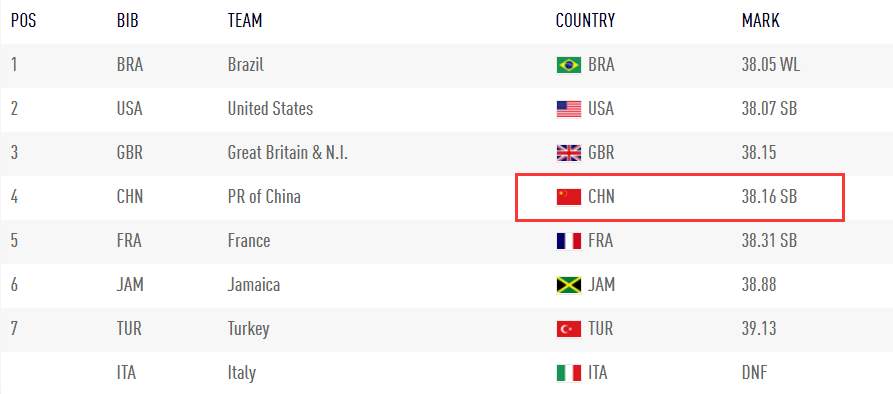Sort by the POS column header

[23, 20]
